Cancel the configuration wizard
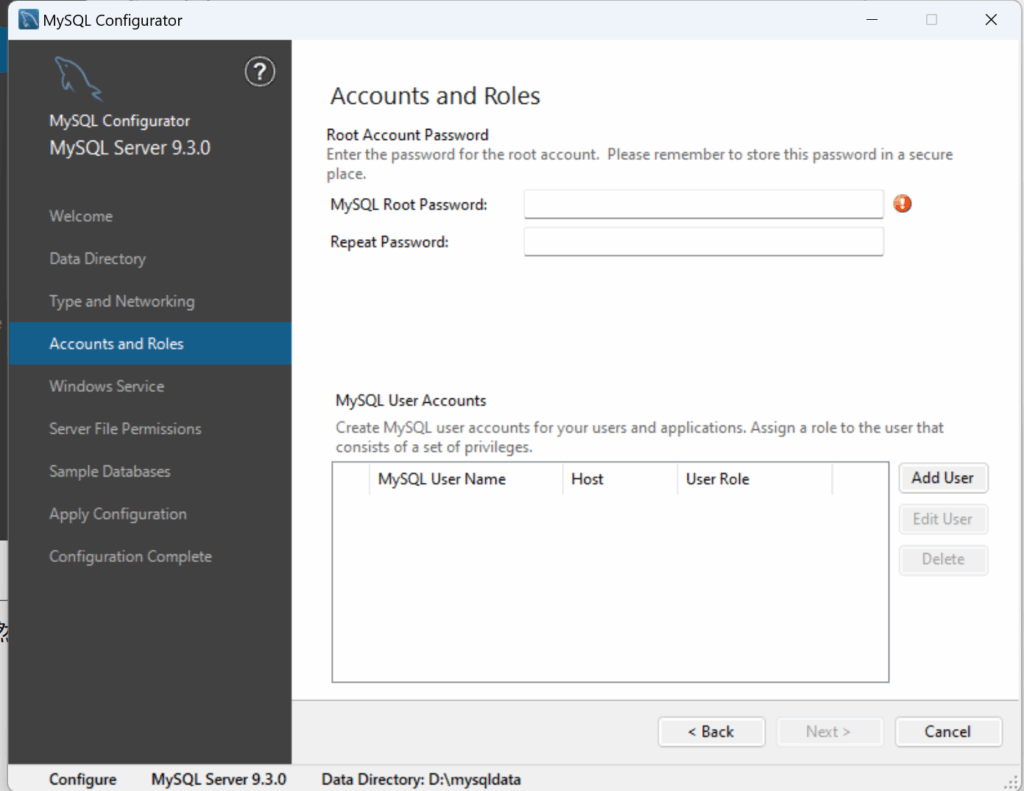 point(947,732)
